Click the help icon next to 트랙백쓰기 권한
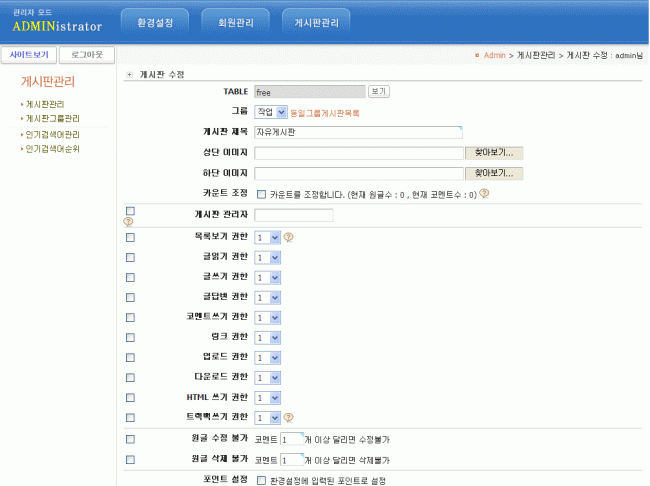 click(x=289, y=417)
